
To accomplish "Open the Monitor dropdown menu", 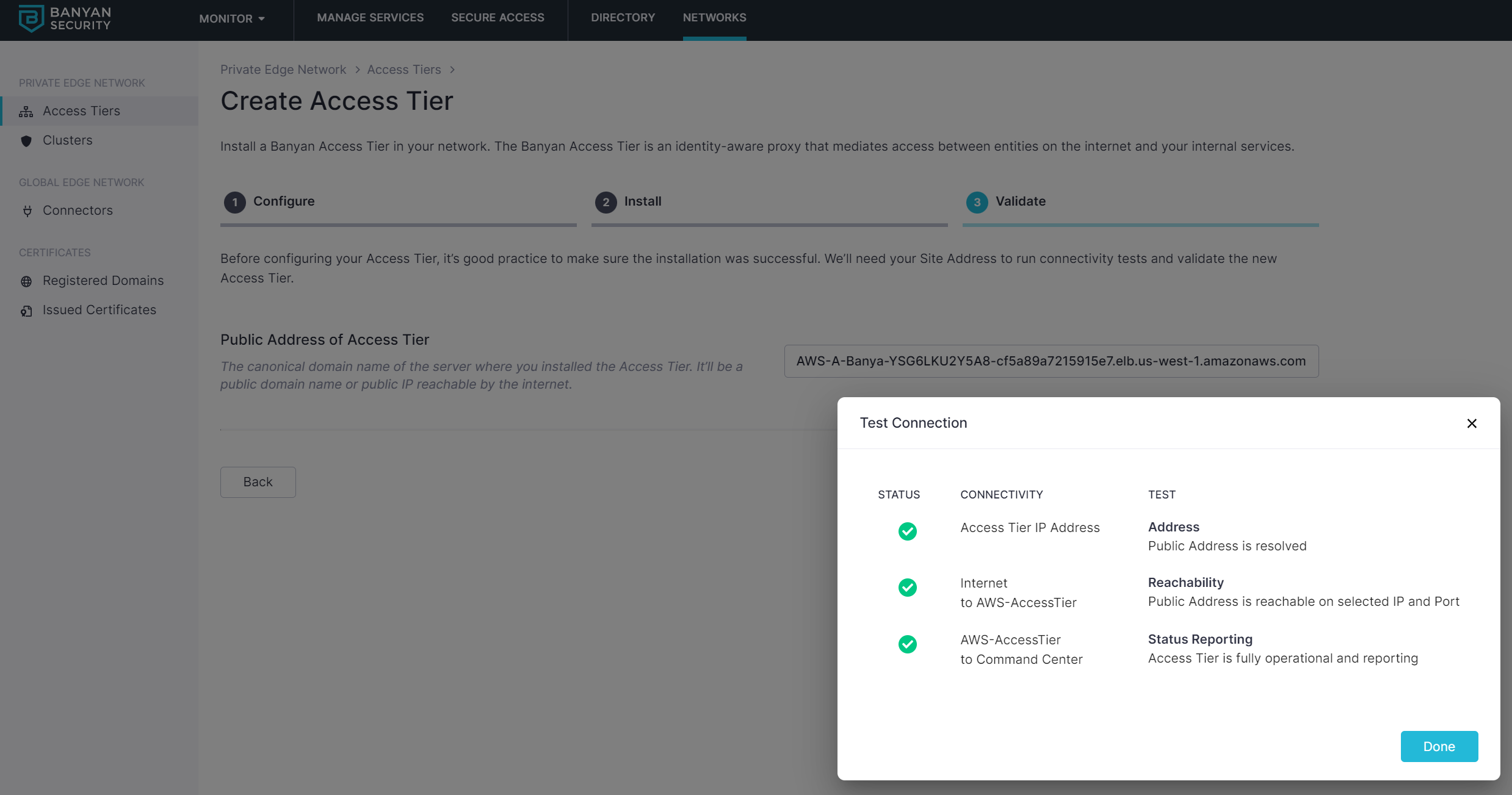I will click(231, 18).
